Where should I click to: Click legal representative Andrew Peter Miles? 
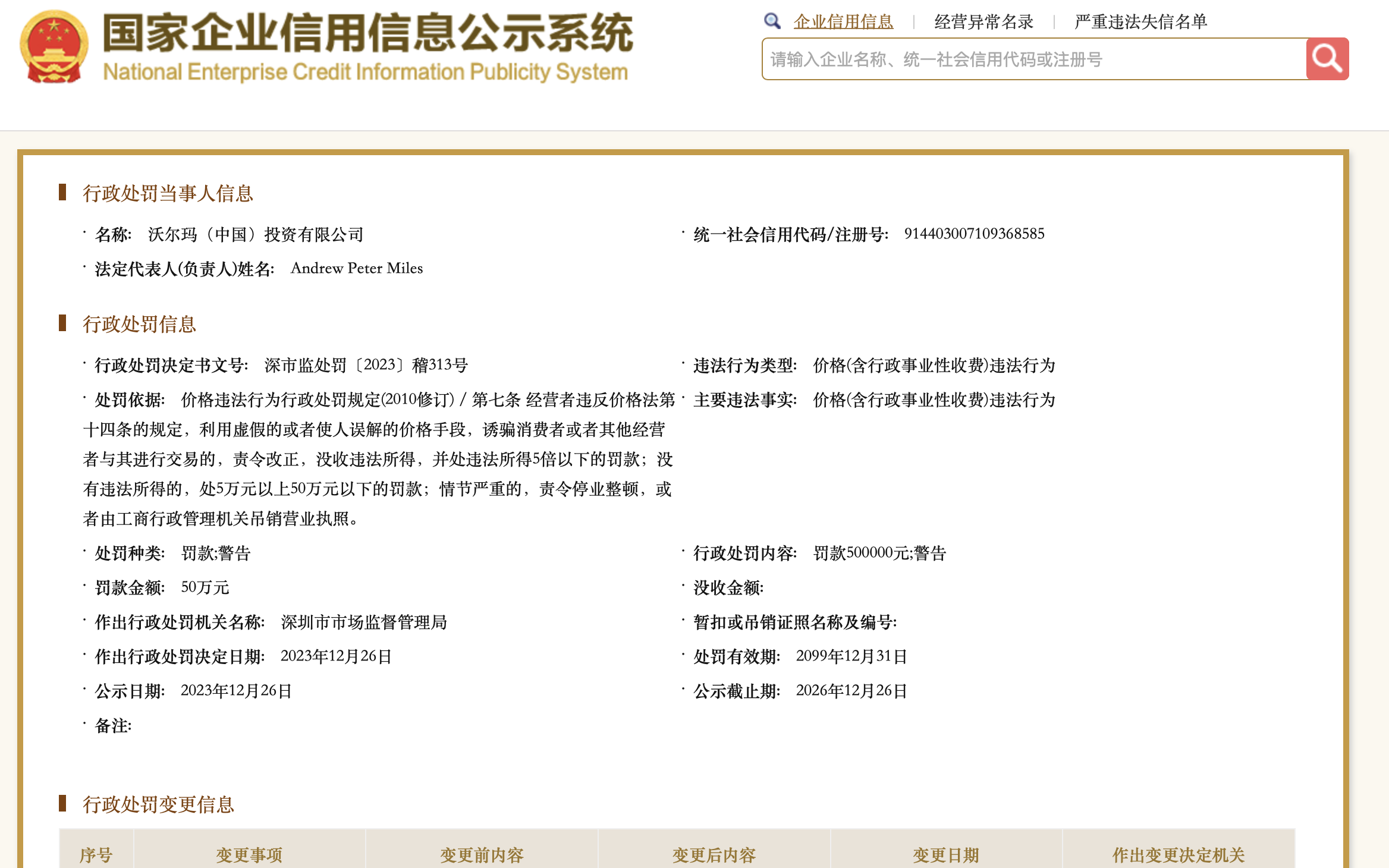357,268
